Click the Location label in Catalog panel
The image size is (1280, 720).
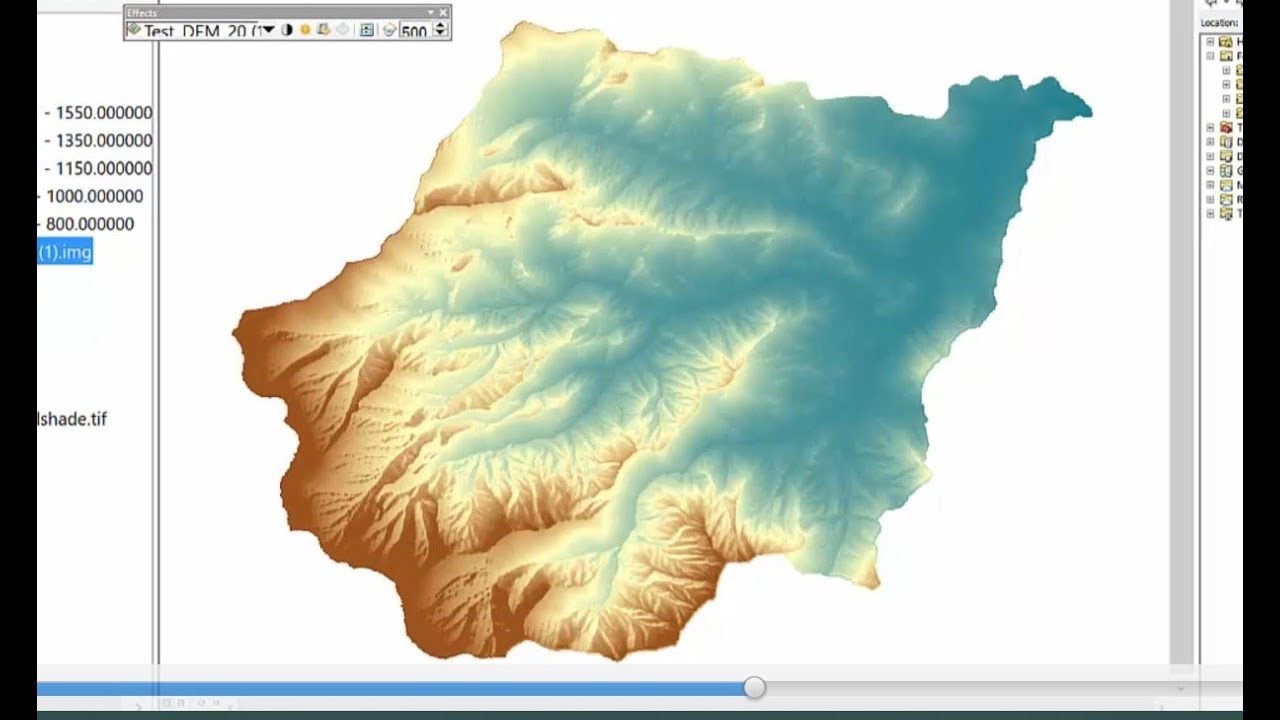(x=1220, y=22)
